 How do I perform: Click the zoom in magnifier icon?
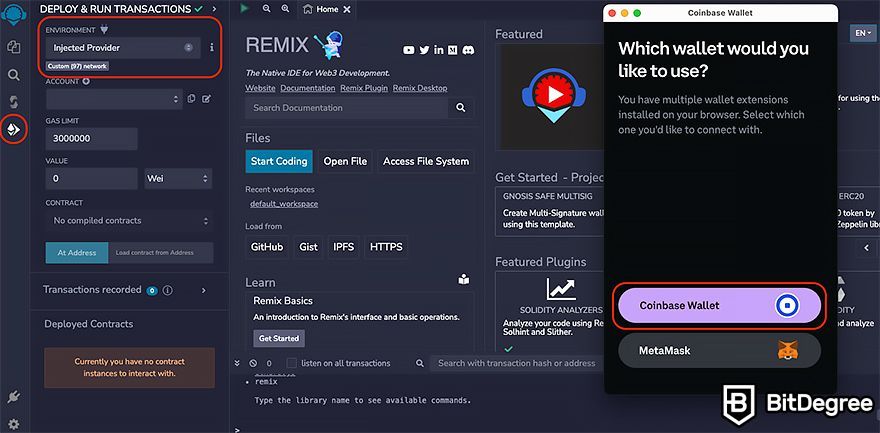(x=285, y=9)
